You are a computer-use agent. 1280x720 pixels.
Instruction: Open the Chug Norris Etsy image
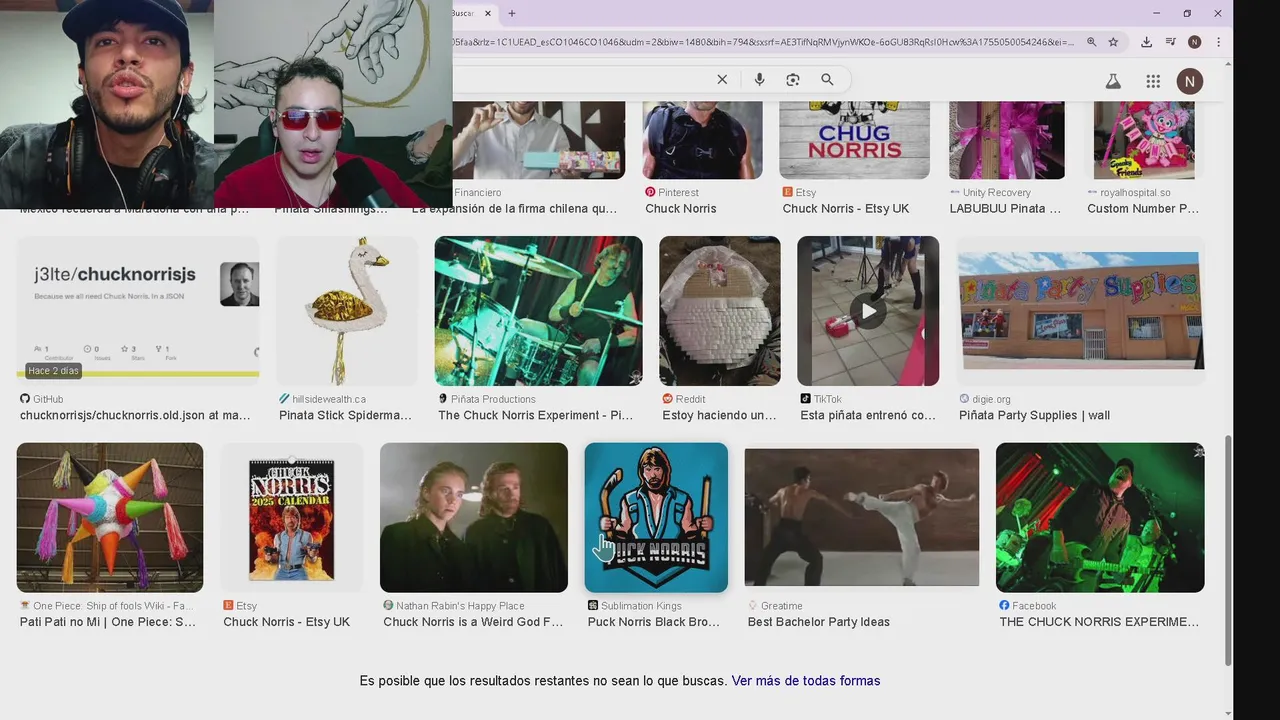[854, 140]
